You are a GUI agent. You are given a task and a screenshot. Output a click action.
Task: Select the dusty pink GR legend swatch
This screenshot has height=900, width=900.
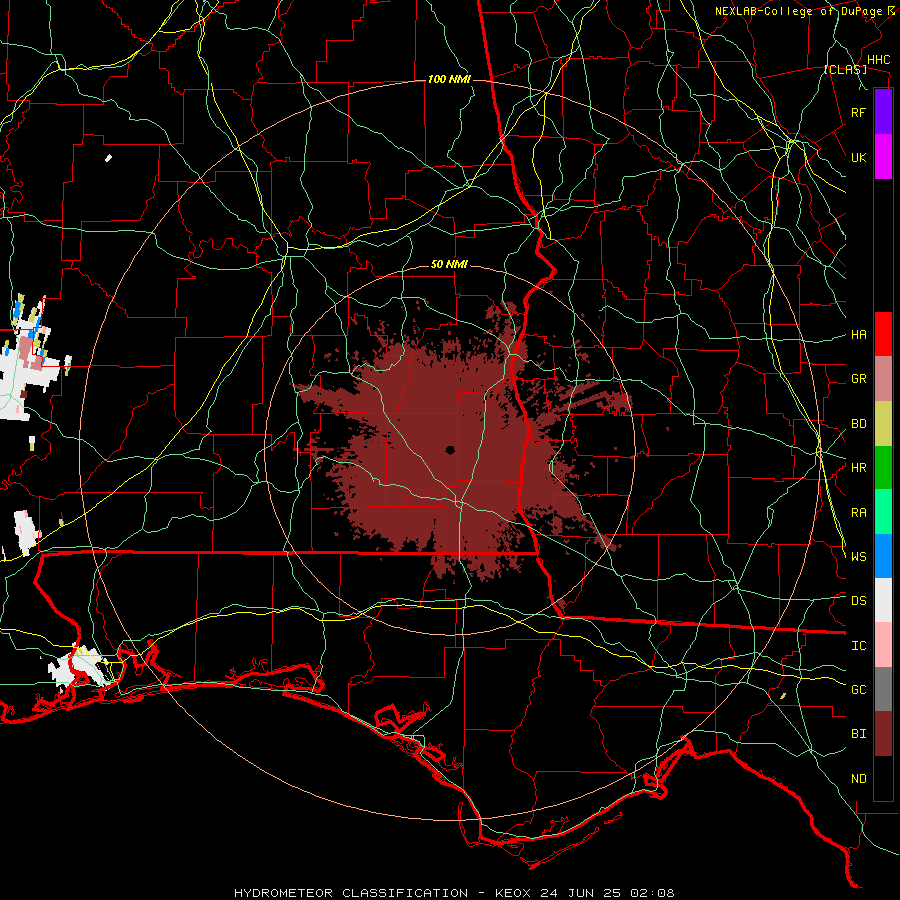pyautogui.click(x=883, y=378)
